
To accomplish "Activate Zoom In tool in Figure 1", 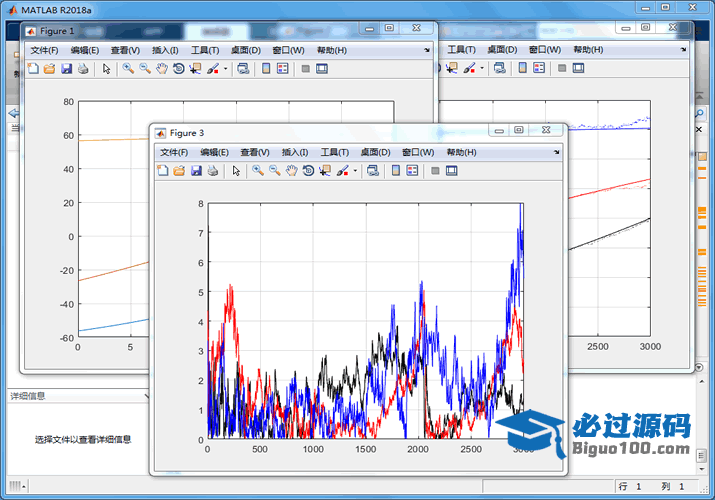I will [129, 69].
